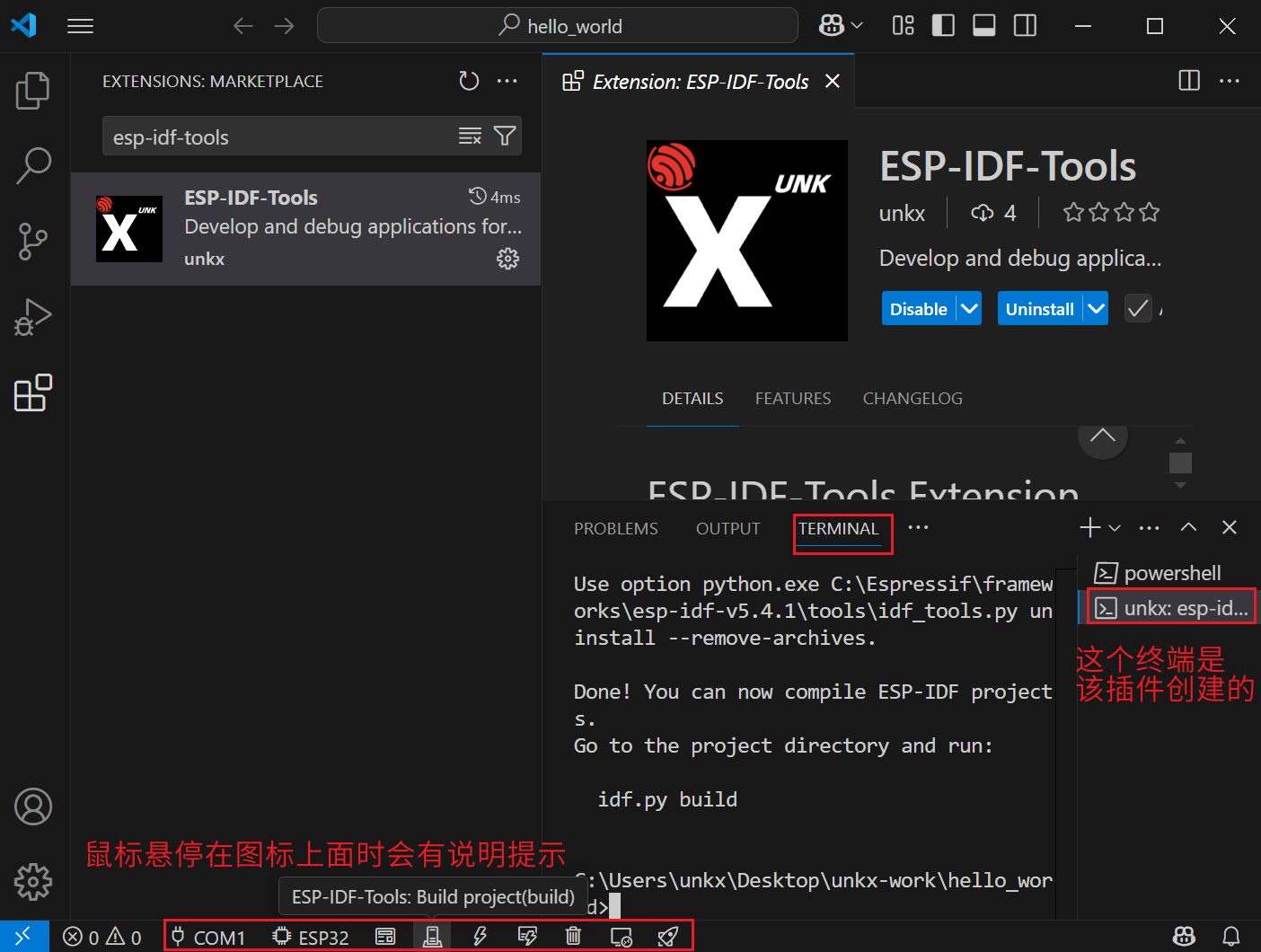Viewport: 1261px width, 952px height.
Task: Open the OUTPUT panel tab
Action: pos(728,529)
